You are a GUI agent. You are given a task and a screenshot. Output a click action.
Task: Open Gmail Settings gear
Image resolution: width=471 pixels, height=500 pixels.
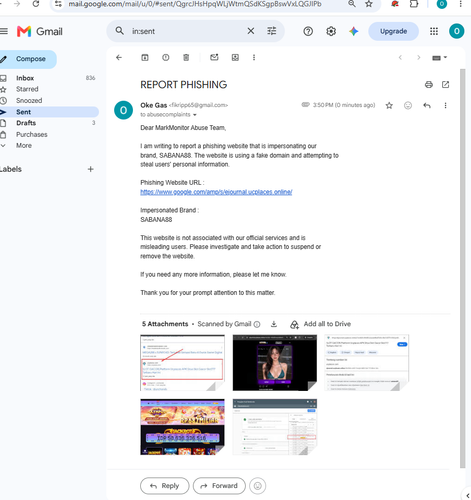click(331, 31)
